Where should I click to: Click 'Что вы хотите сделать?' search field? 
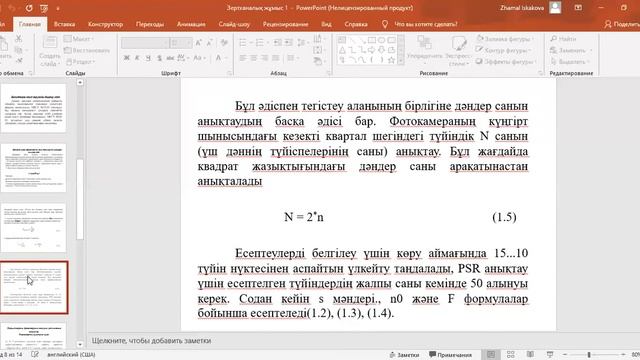(425, 24)
